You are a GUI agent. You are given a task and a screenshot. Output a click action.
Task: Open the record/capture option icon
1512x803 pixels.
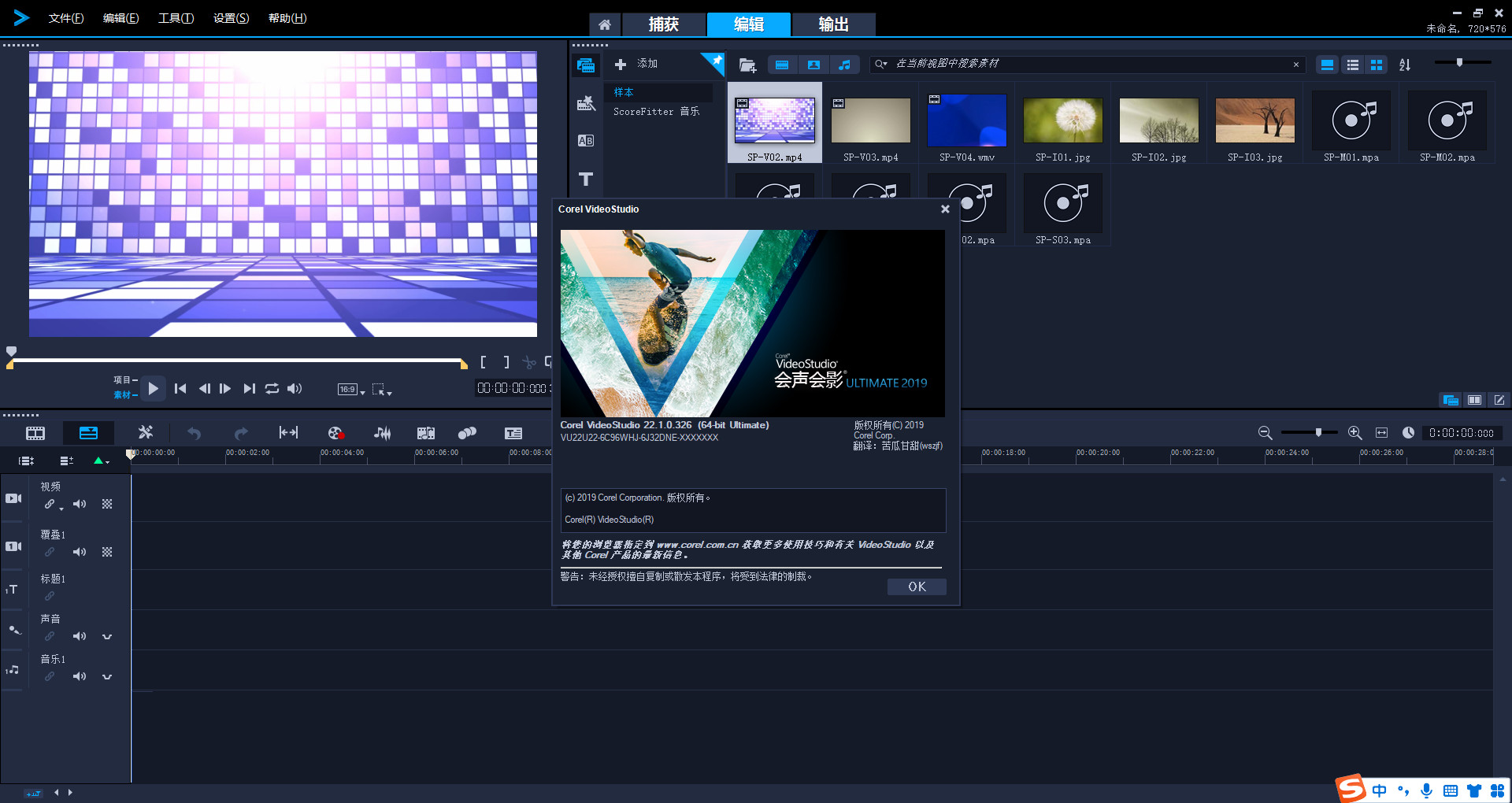[x=336, y=433]
